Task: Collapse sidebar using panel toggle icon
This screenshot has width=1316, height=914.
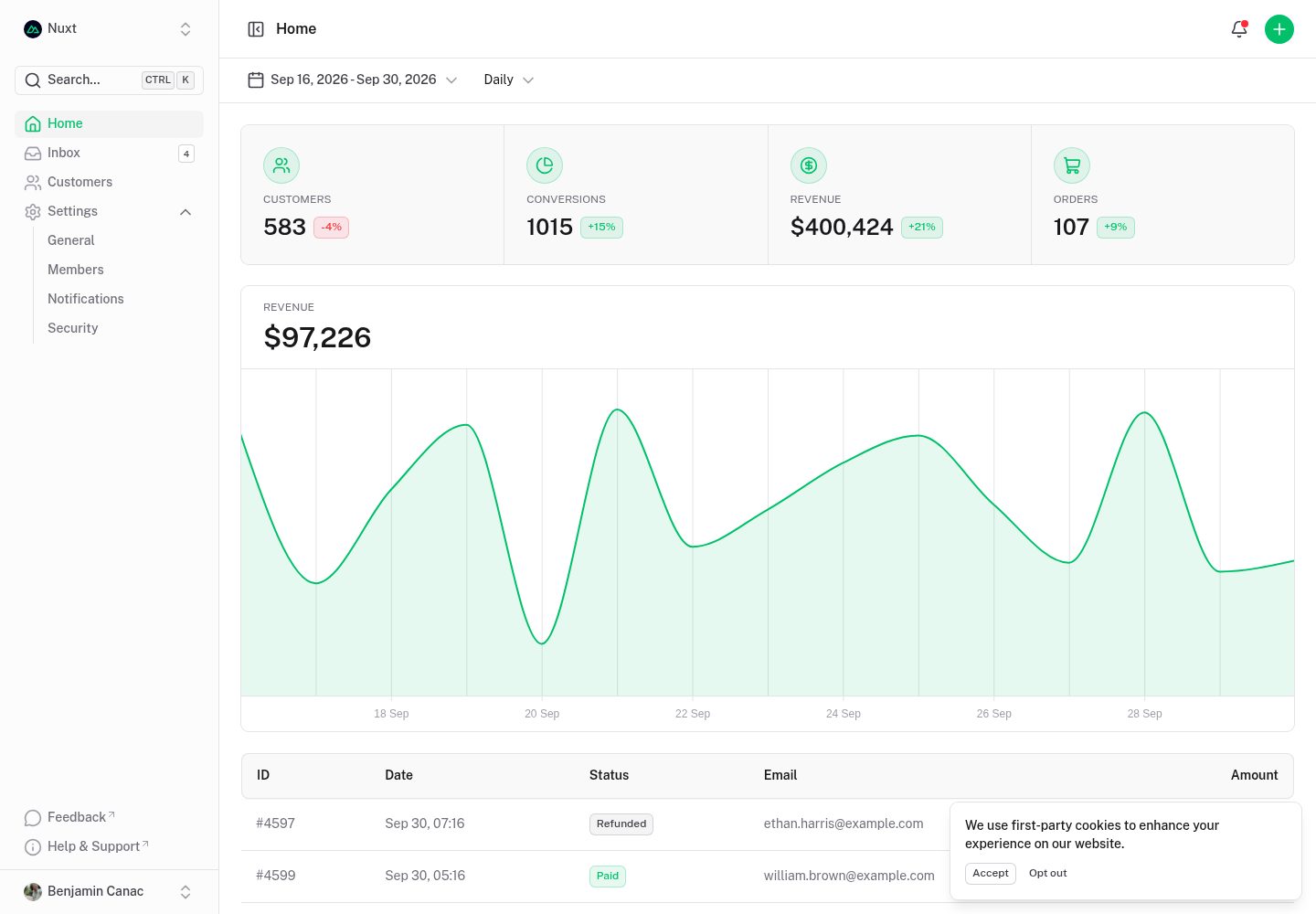Action: (256, 29)
